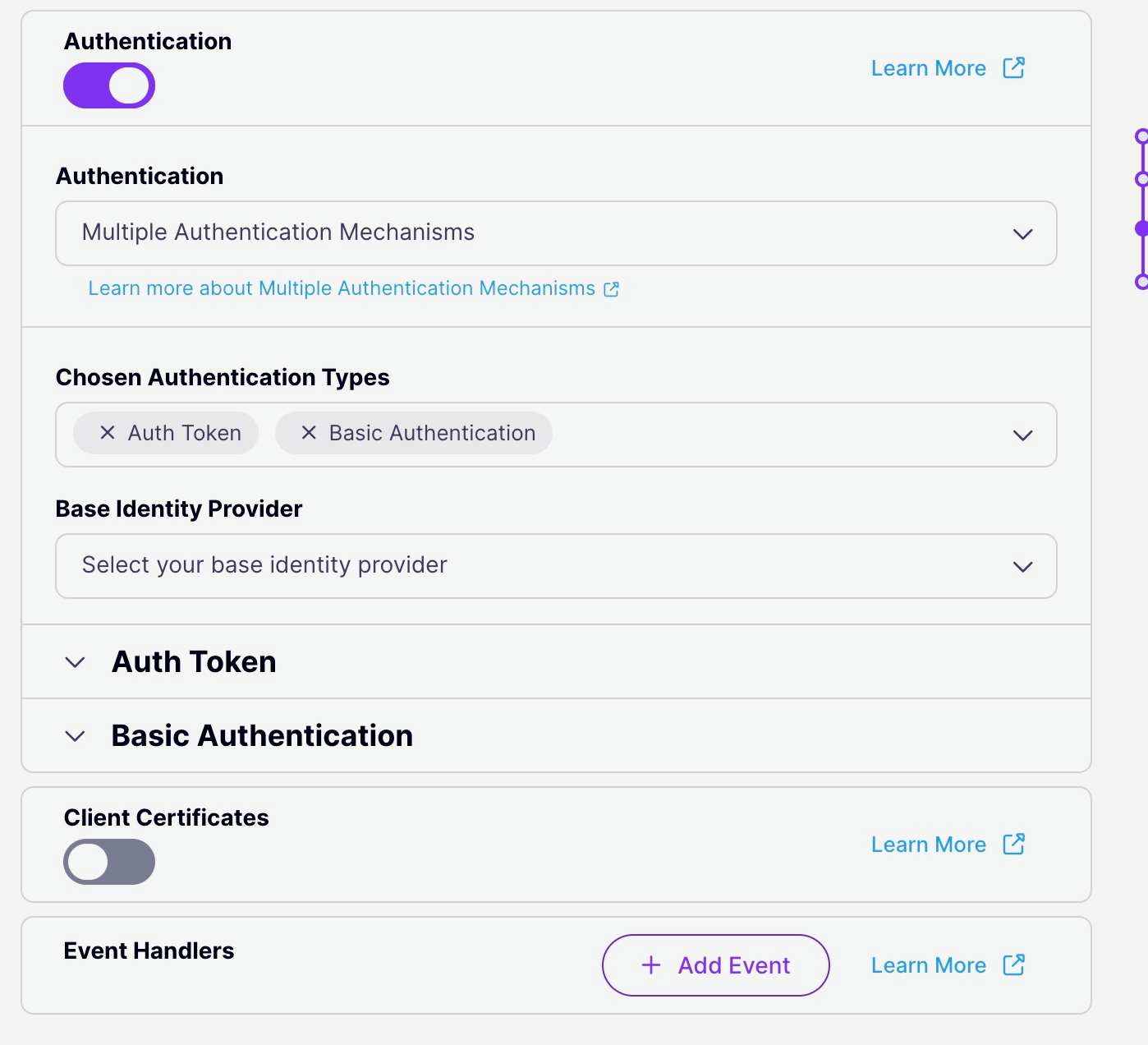Screen dimensions: 1148x1045
Task: Disable the Authentication toggle
Action: point(108,85)
